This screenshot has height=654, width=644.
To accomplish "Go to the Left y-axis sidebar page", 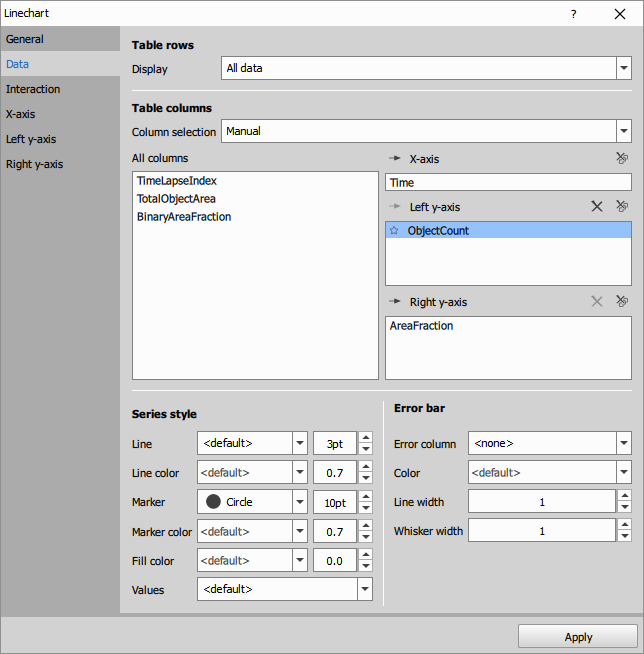I will [x=60, y=139].
